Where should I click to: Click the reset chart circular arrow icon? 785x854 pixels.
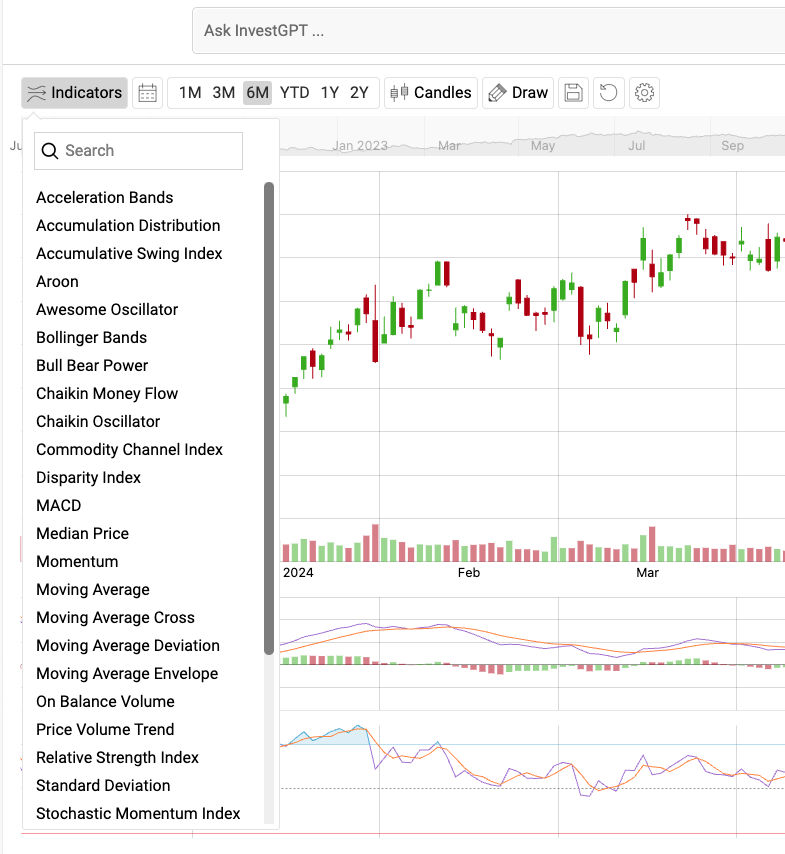pos(608,93)
